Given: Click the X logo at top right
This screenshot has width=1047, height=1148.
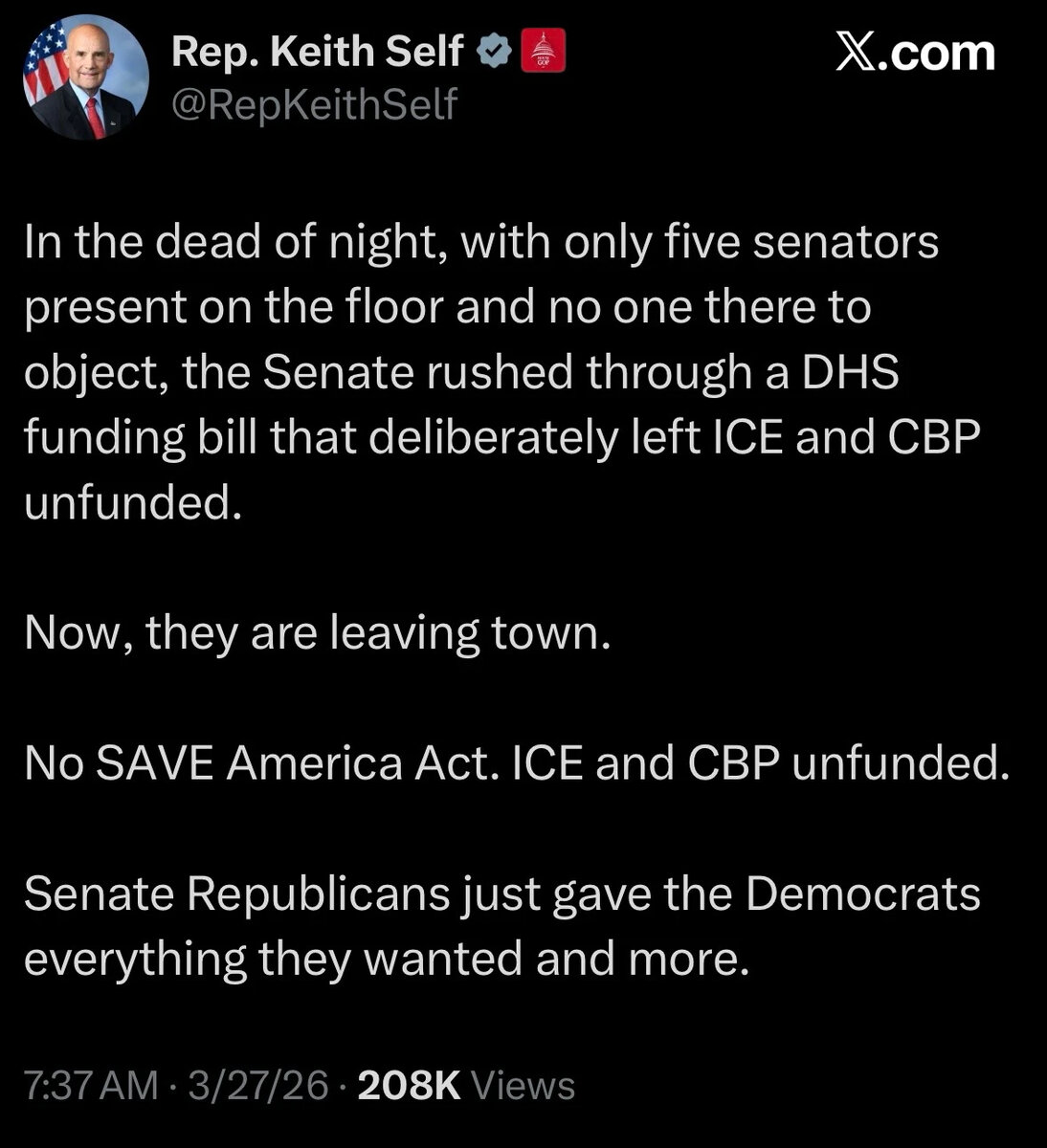Looking at the screenshot, I should pyautogui.click(x=856, y=53).
